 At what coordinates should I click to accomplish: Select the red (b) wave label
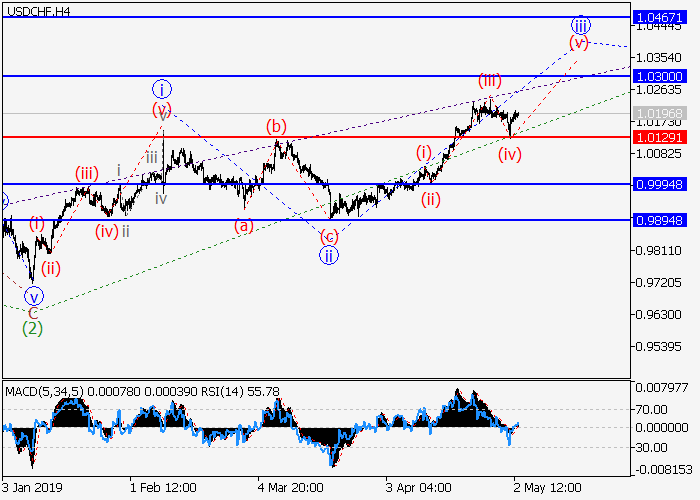click(276, 127)
